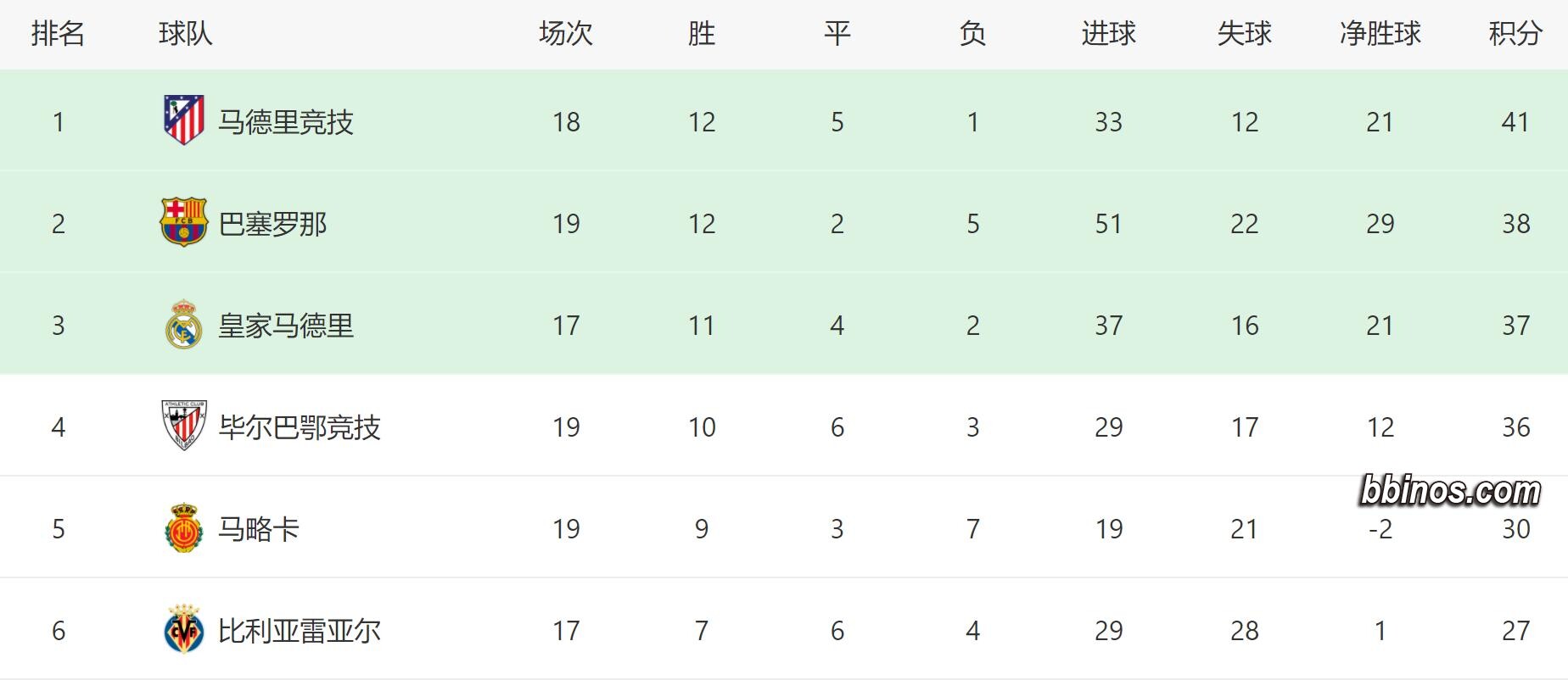
Task: Click the Athletic Bilbao club crest
Action: (184, 426)
